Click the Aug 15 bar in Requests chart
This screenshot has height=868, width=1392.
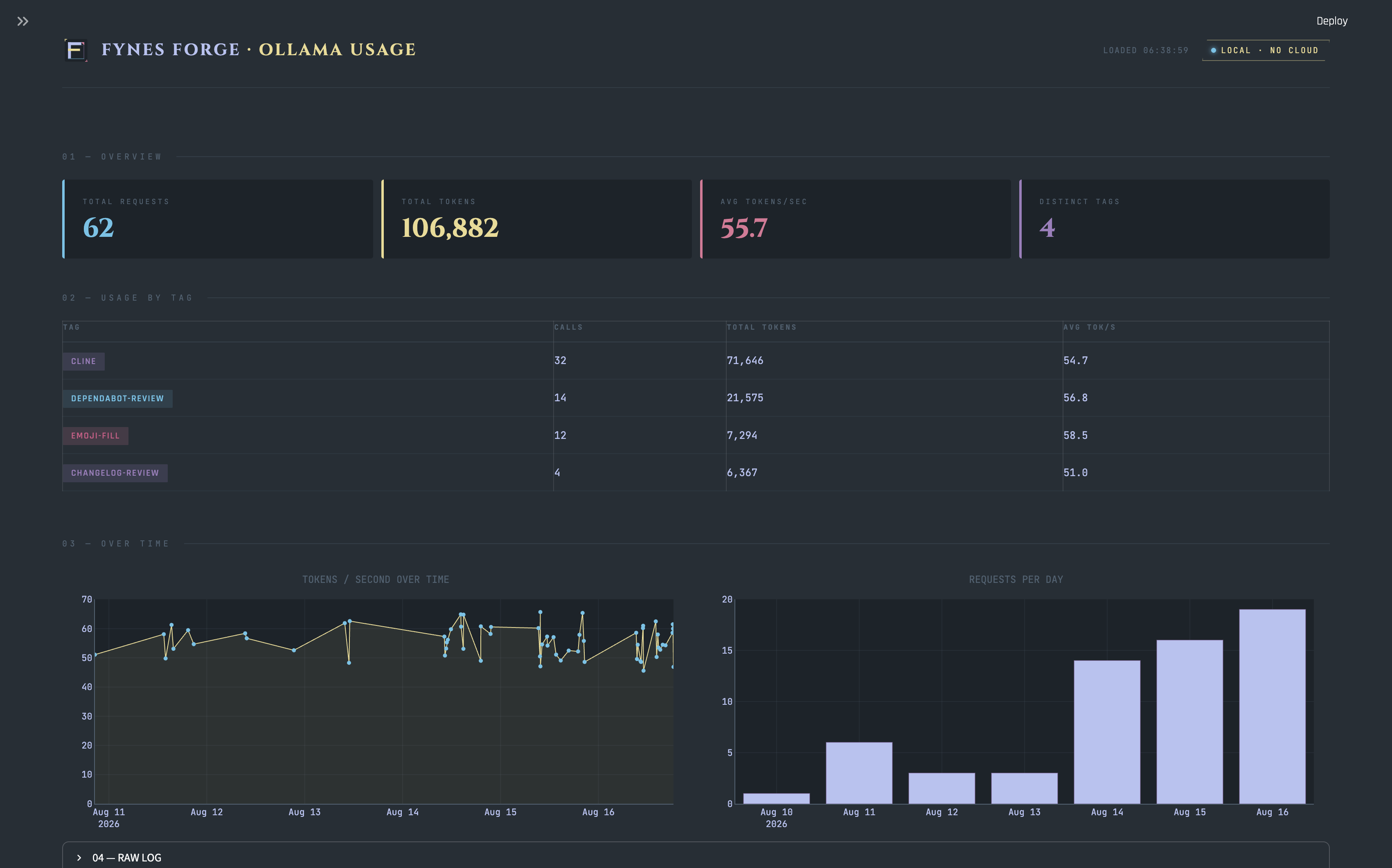1189,722
